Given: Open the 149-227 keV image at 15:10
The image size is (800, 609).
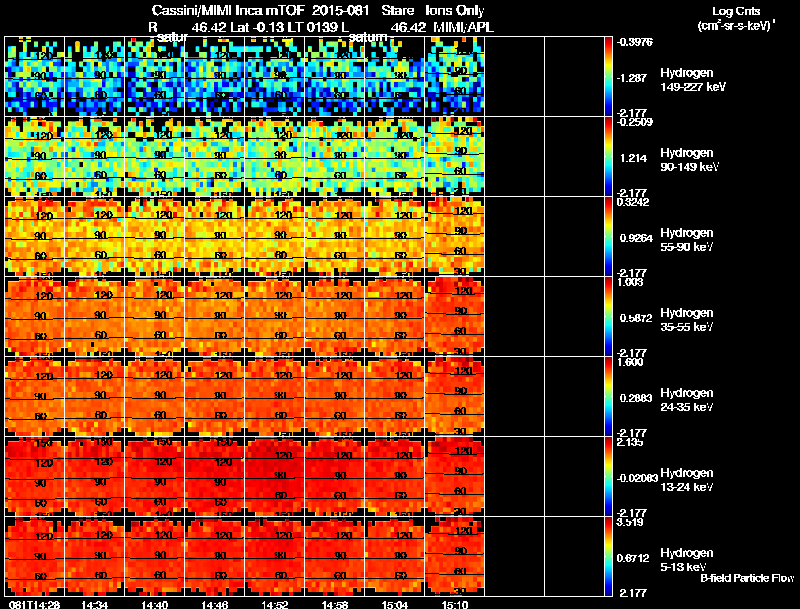Looking at the screenshot, I should (x=455, y=77).
